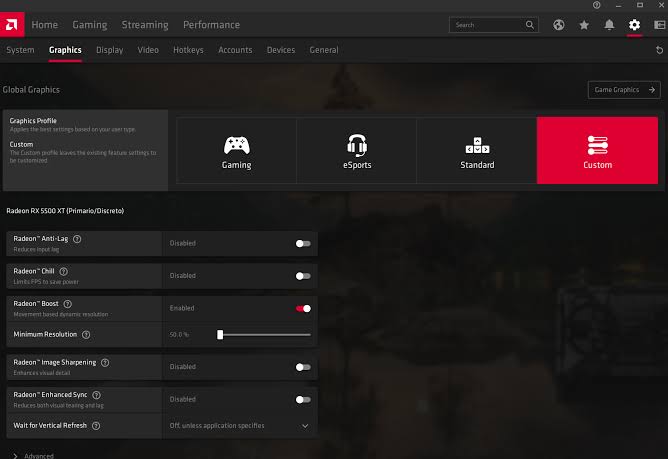The width and height of the screenshot is (668, 459).
Task: Switch to the Accounts tab
Action: click(x=235, y=50)
